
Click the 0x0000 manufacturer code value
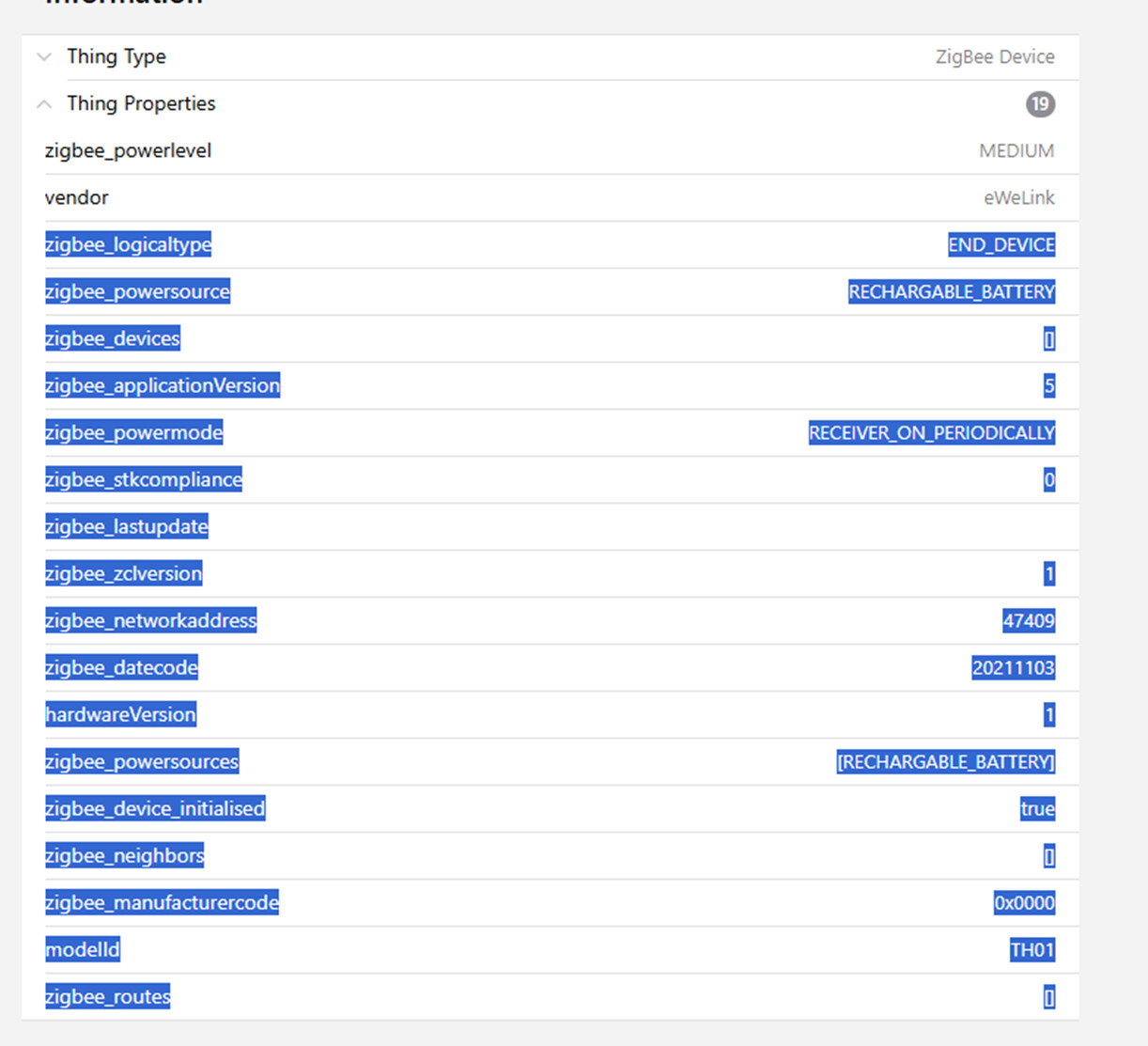[x=1024, y=902]
